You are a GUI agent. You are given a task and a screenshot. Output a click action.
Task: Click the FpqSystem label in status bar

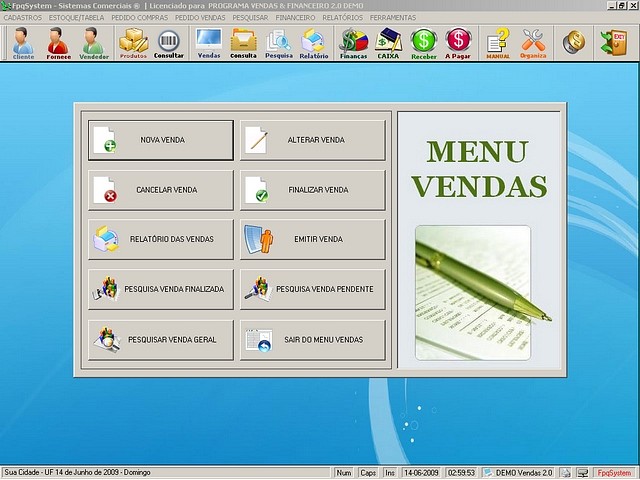613,472
